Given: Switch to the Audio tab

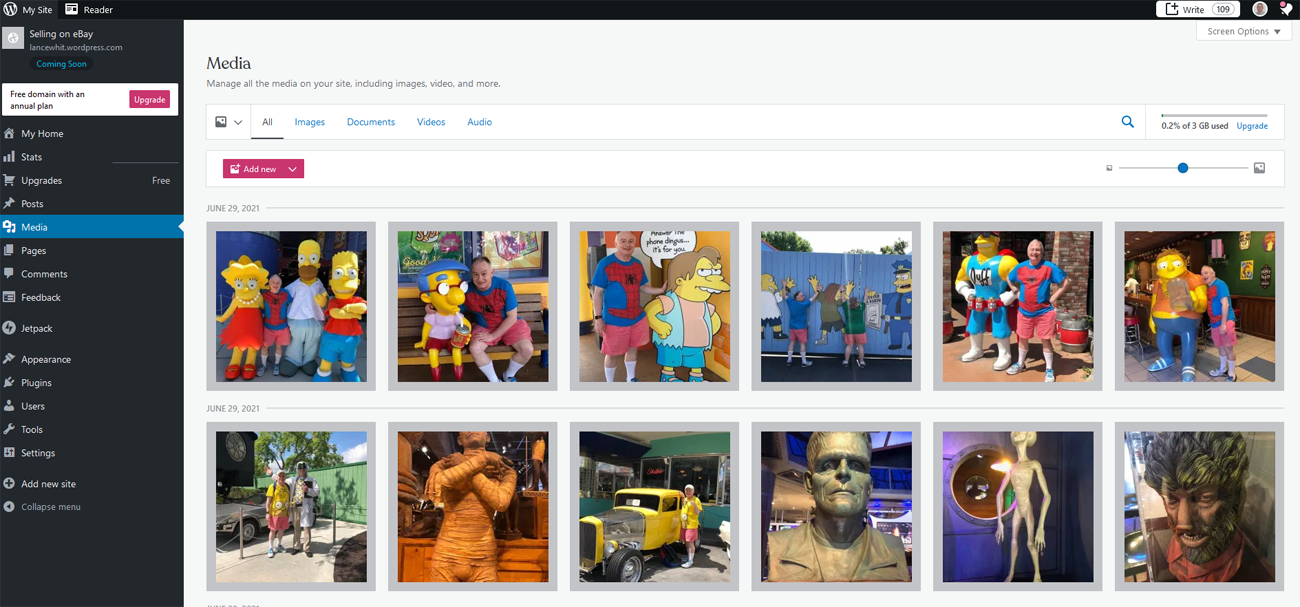Looking at the screenshot, I should point(479,122).
